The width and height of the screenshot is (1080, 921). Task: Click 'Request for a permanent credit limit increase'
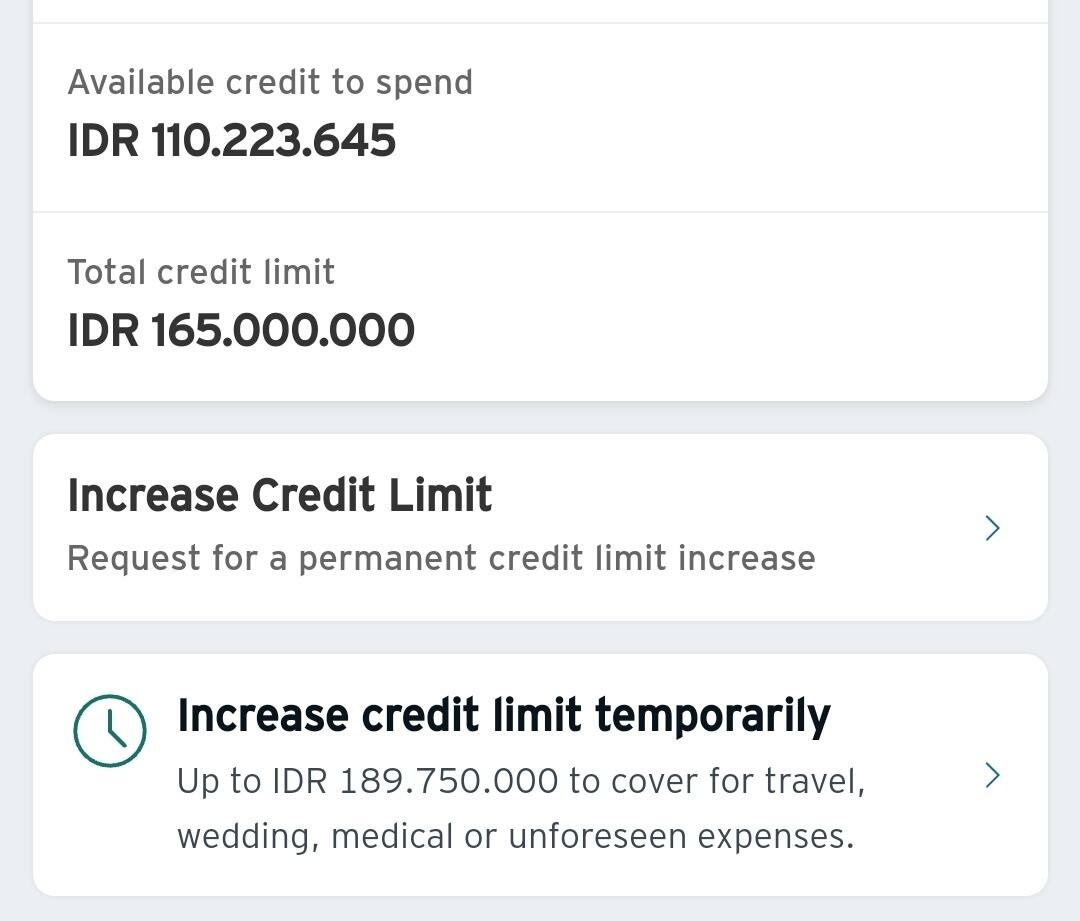pyautogui.click(x=441, y=558)
